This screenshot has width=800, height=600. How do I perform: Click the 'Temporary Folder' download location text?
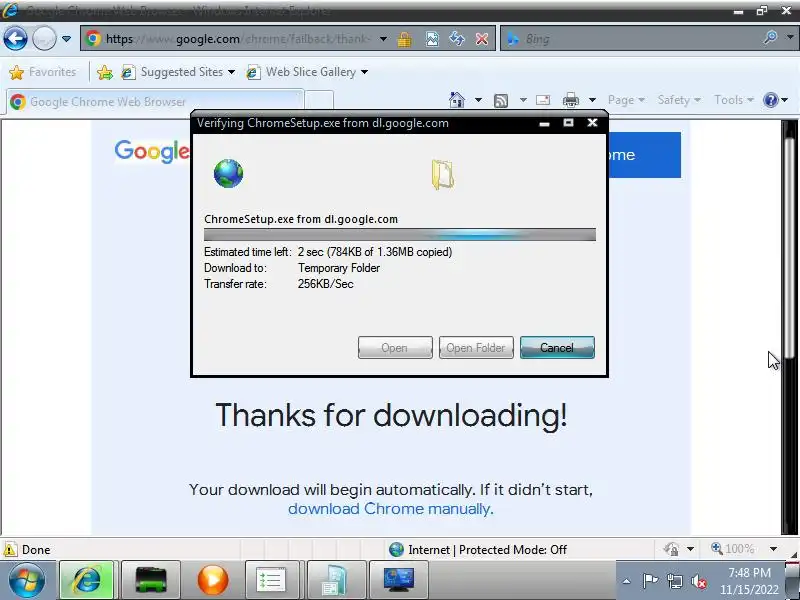(339, 268)
